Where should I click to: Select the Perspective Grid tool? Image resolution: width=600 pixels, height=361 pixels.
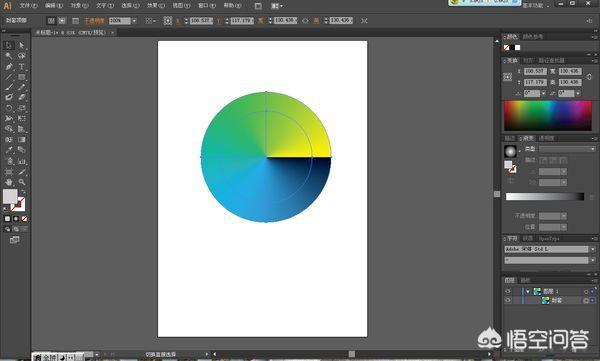coord(22,129)
